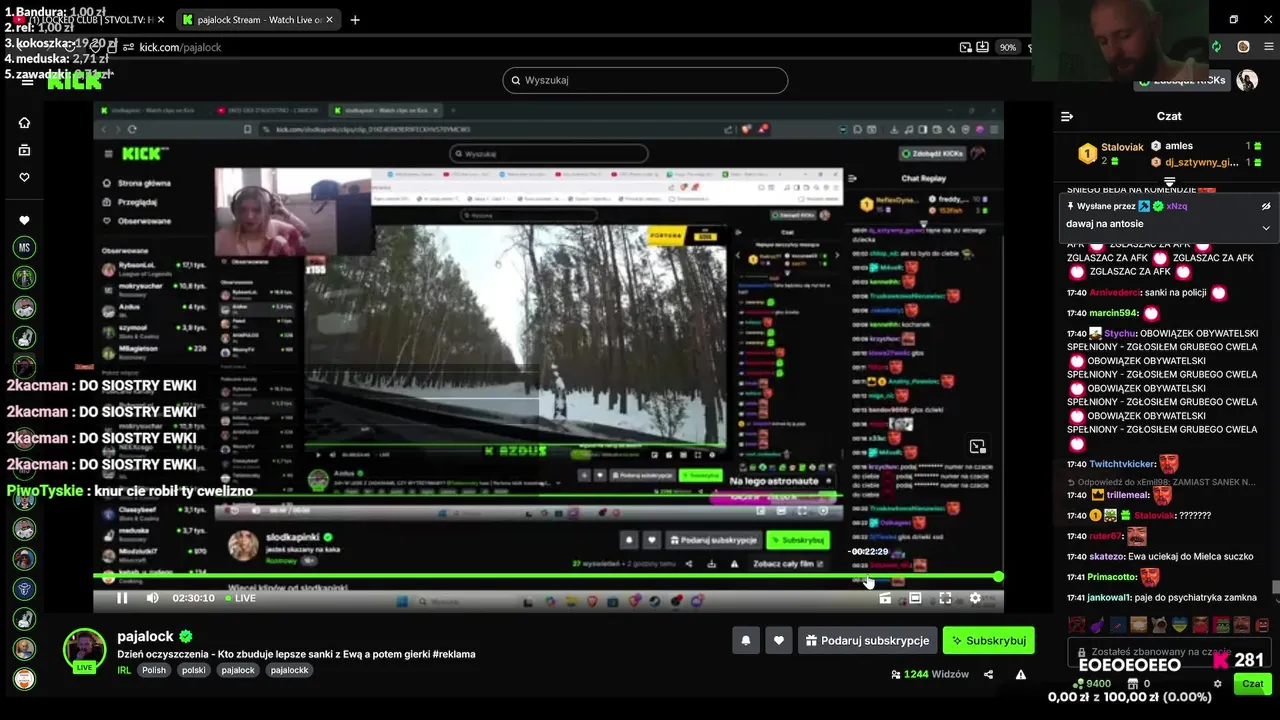Click the green Czat send button
The image size is (1280, 720).
point(1252,684)
